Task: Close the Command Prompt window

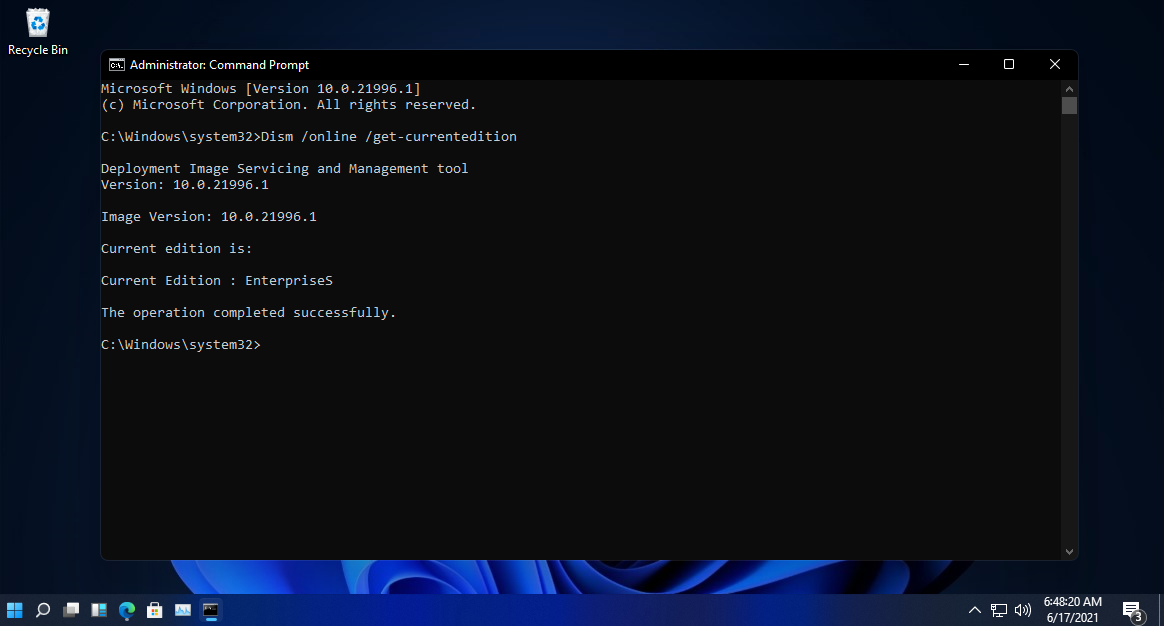Action: click(1055, 65)
